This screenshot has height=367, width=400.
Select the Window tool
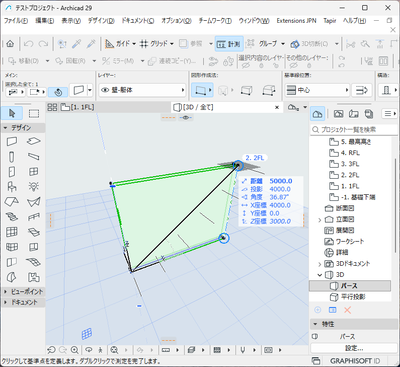tap(34, 172)
